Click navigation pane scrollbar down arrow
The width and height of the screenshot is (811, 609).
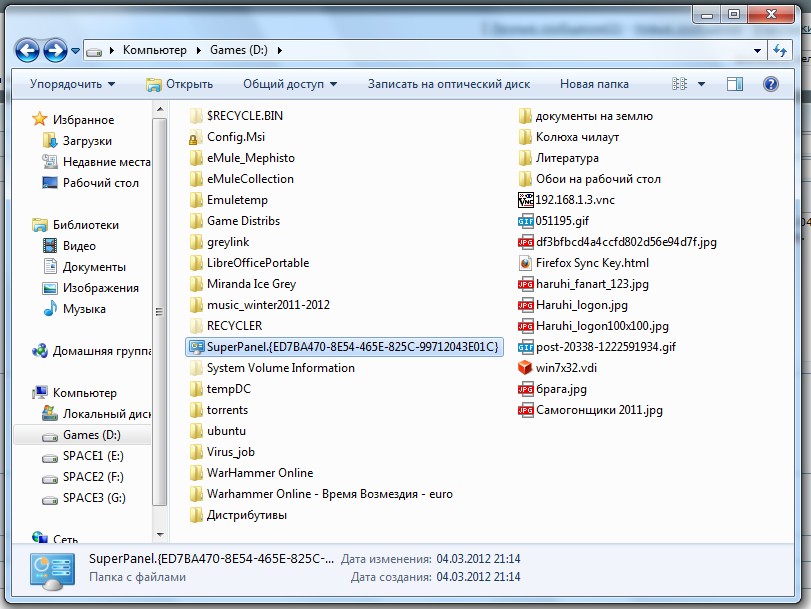pos(160,534)
